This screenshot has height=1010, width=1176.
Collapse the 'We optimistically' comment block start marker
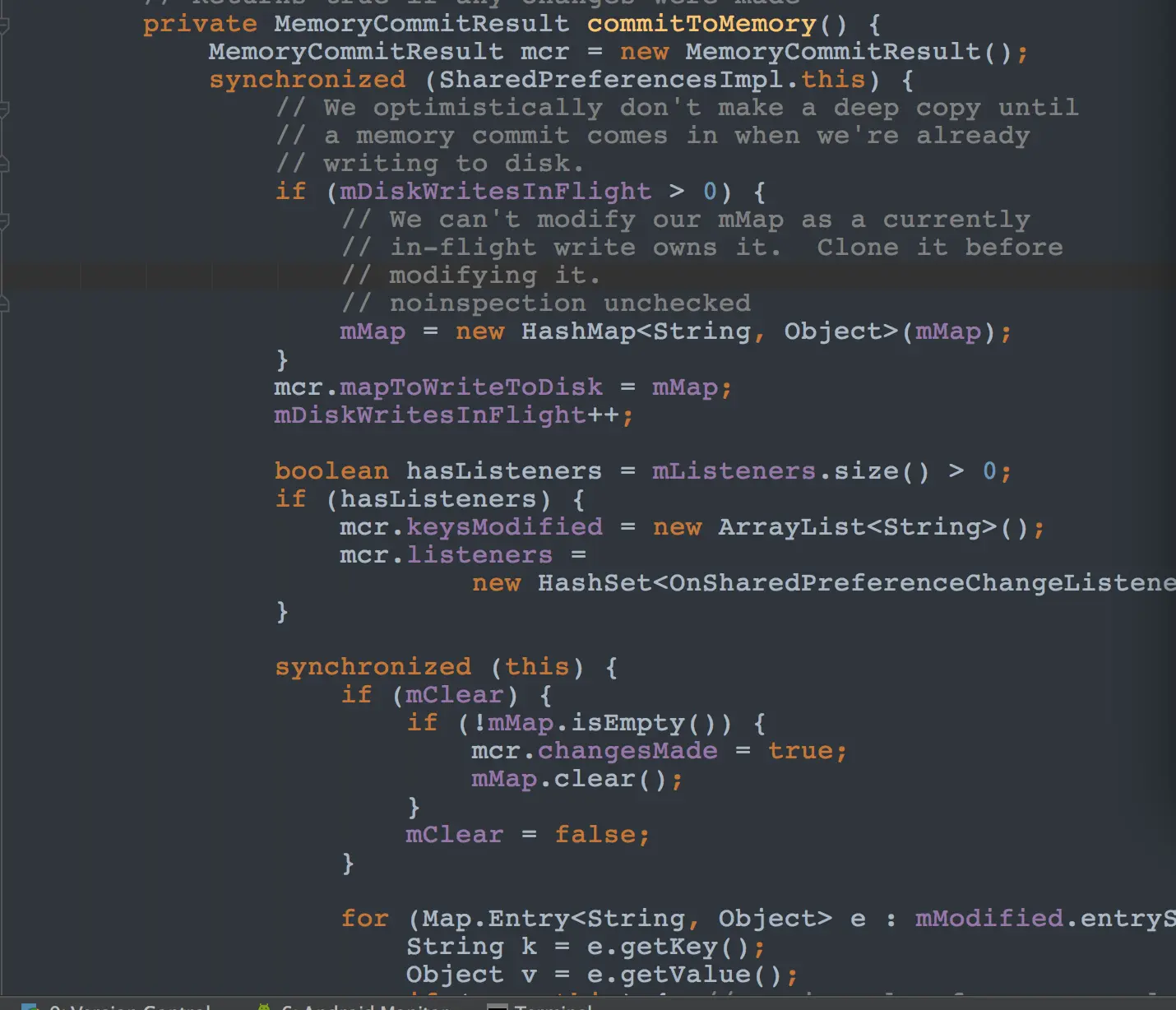[x=3, y=109]
